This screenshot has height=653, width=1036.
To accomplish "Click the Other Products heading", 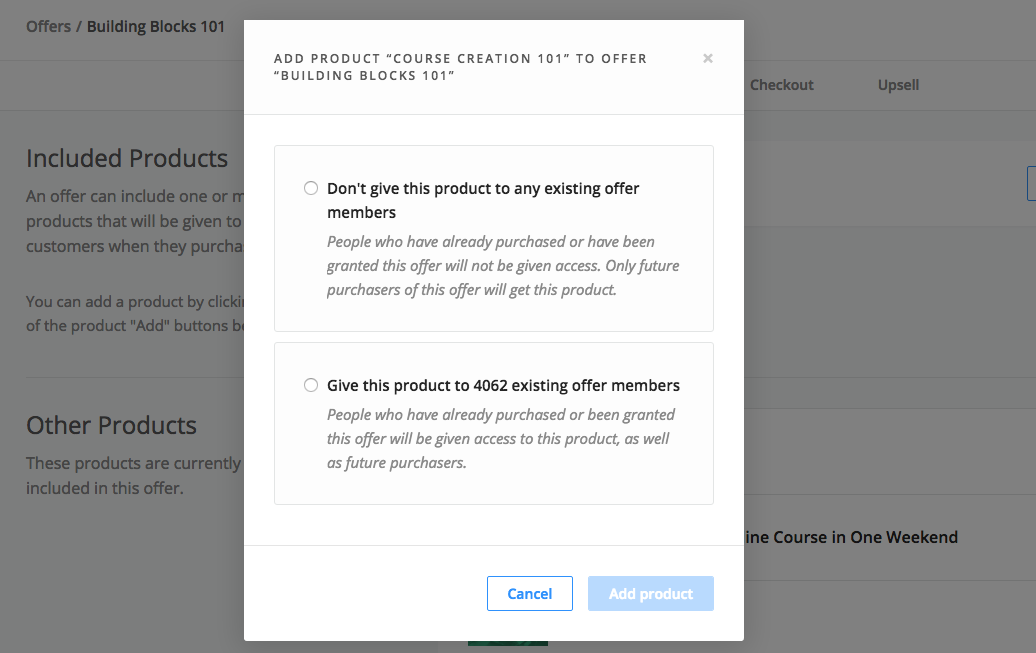I will point(111,425).
